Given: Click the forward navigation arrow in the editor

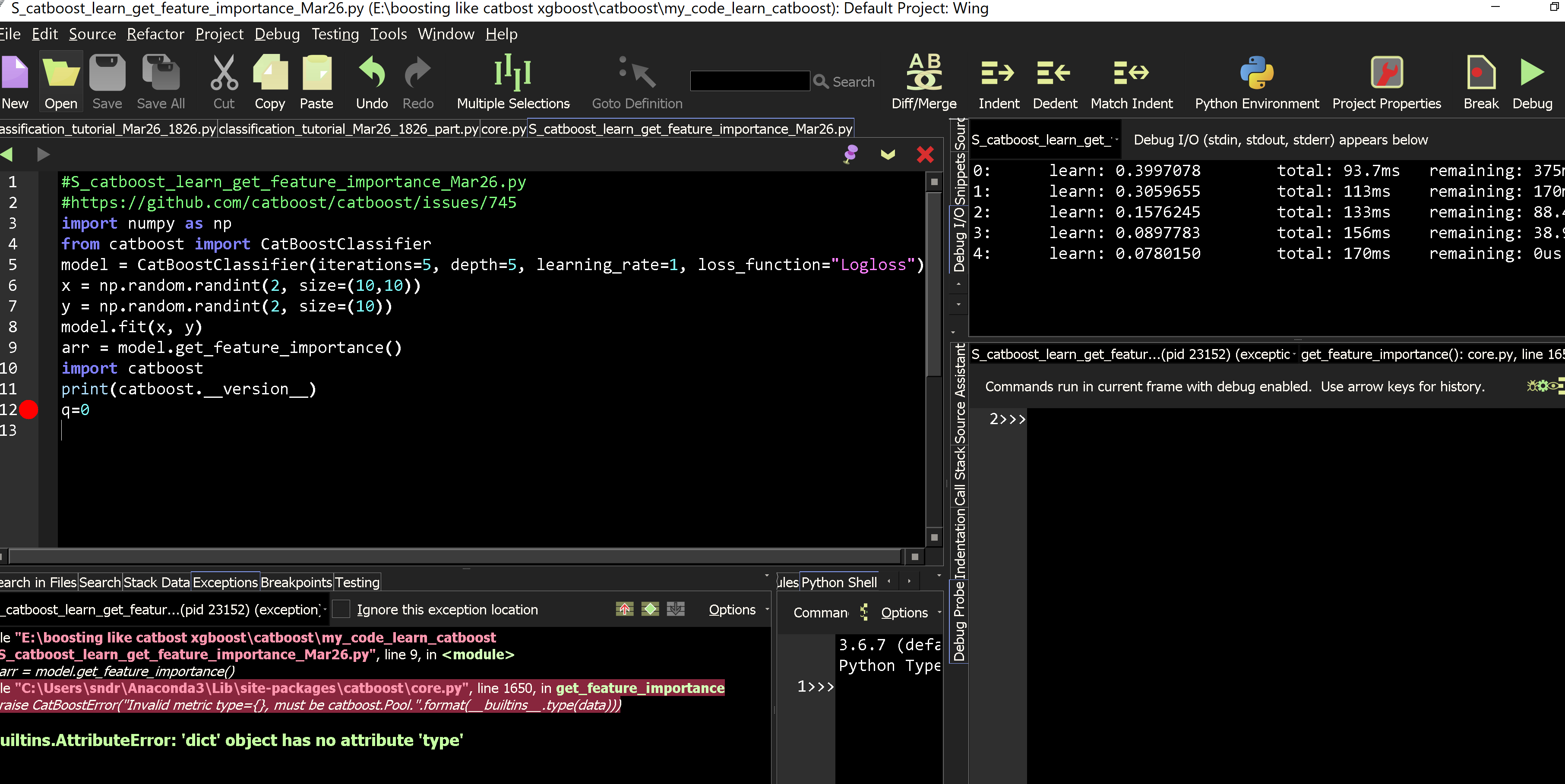Looking at the screenshot, I should 43,155.
